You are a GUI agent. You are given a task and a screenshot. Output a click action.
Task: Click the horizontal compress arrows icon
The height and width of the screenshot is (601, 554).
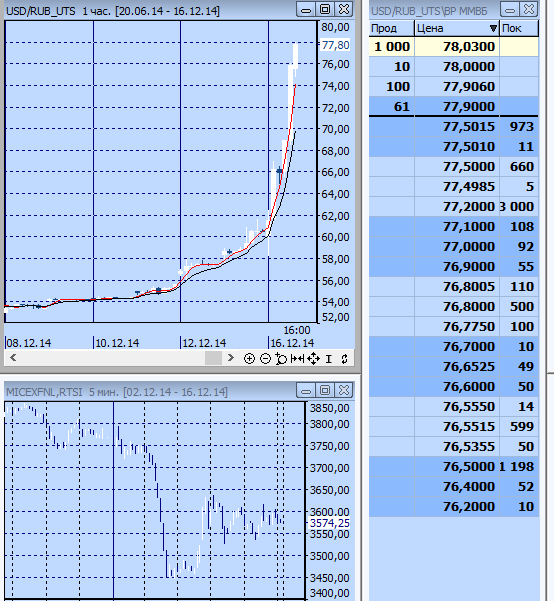tap(297, 359)
